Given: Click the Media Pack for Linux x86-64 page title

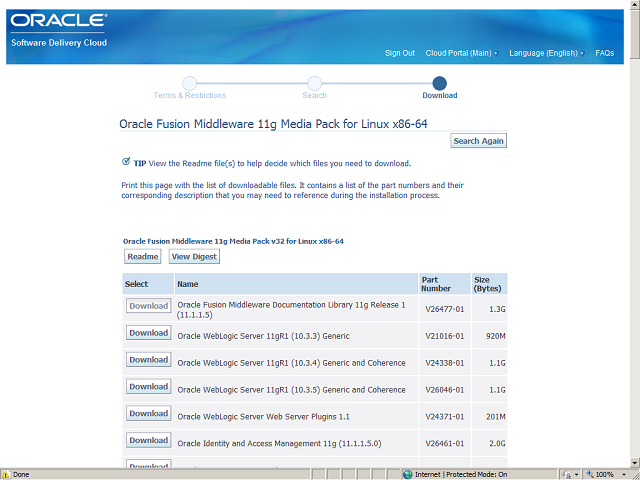Looking at the screenshot, I should click(273, 124).
